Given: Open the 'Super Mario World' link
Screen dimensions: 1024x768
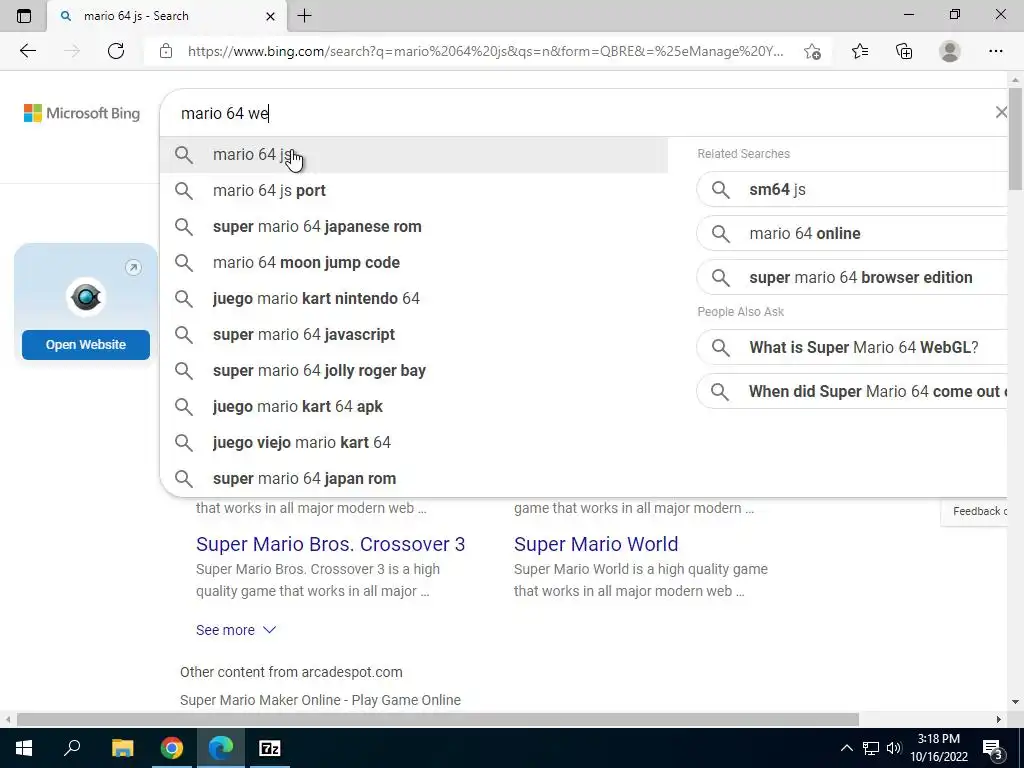Looking at the screenshot, I should pyautogui.click(x=596, y=544).
